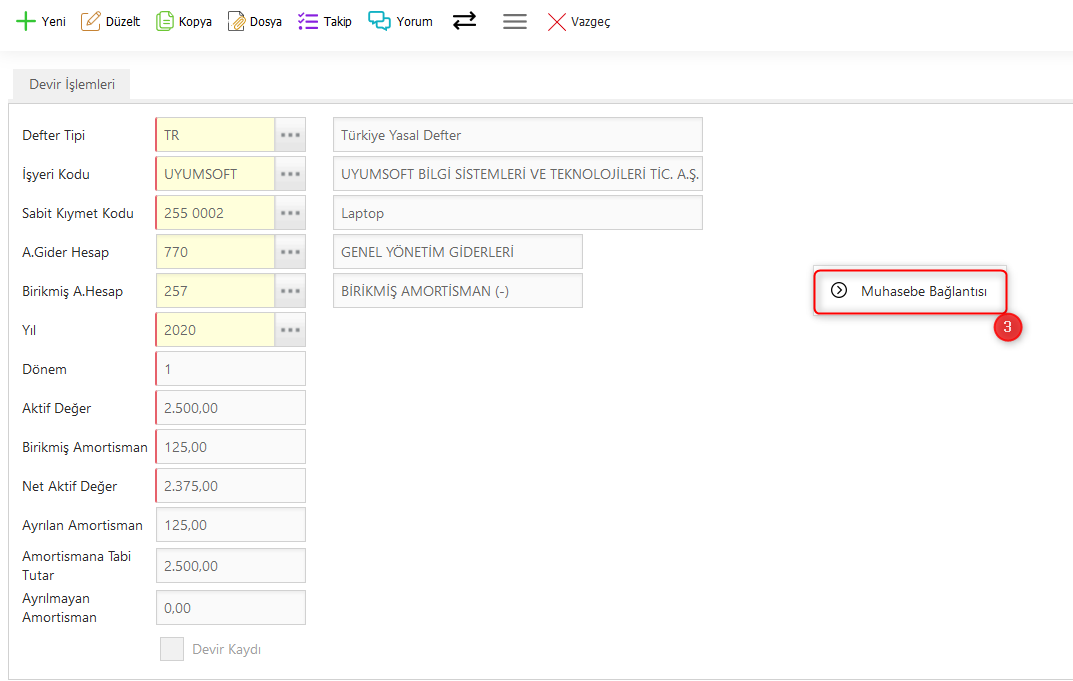This screenshot has width=1073, height=681.
Task: Open the Sabit Kıymet Kodu lookup ellipsis
Action: [291, 213]
